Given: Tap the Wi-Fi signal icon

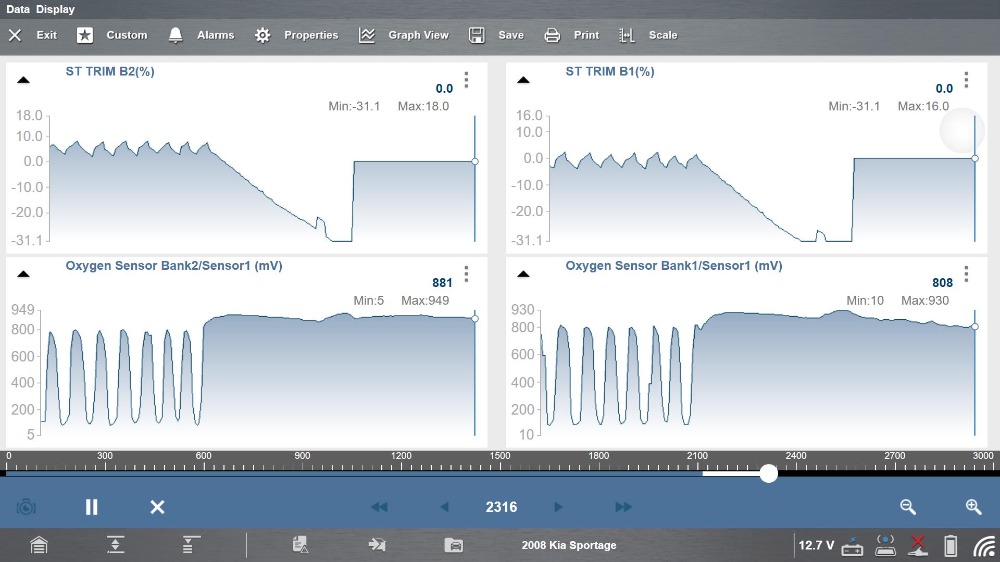Looking at the screenshot, I should tap(984, 545).
